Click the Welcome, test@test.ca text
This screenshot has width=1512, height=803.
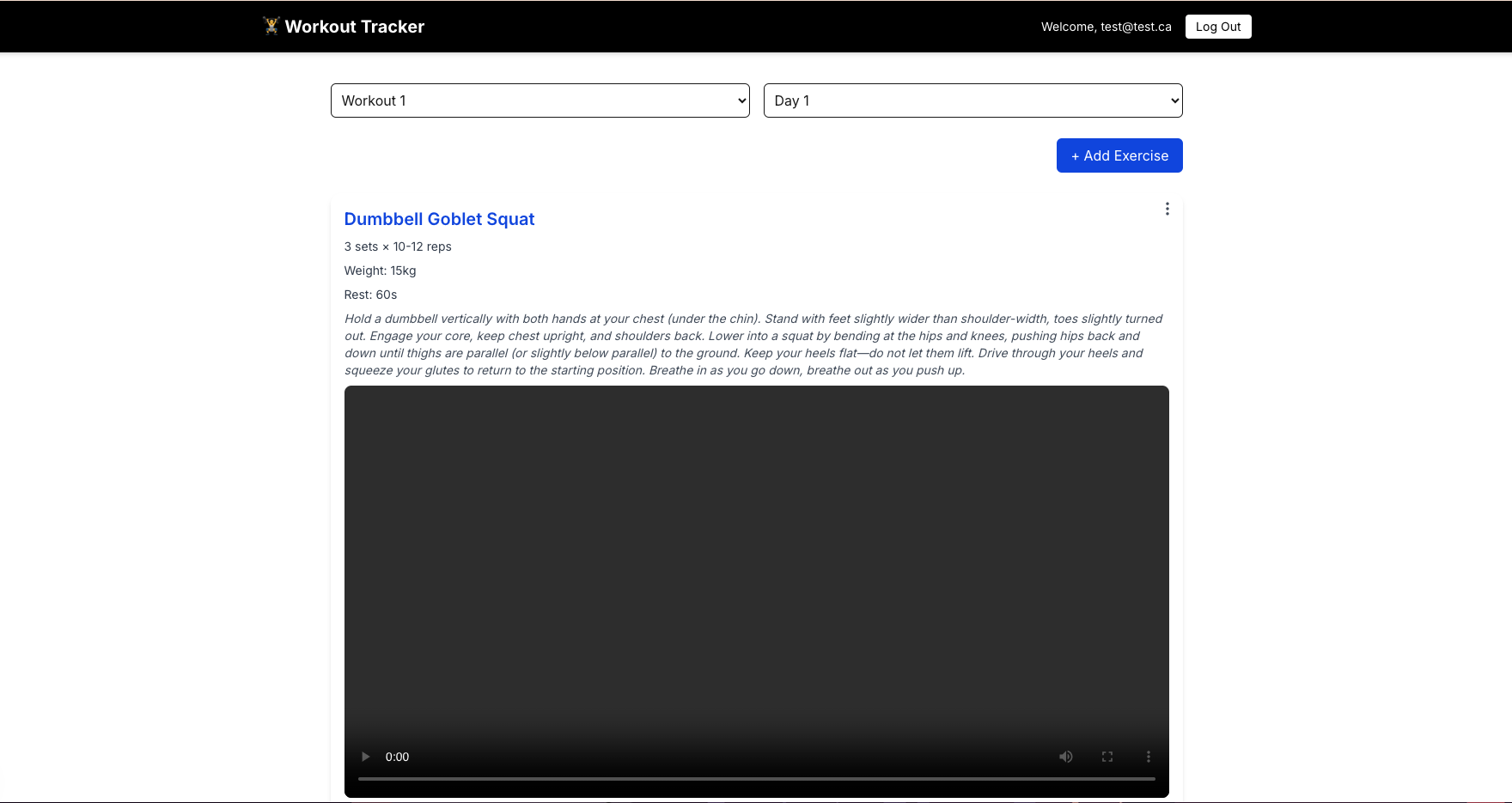click(1106, 27)
